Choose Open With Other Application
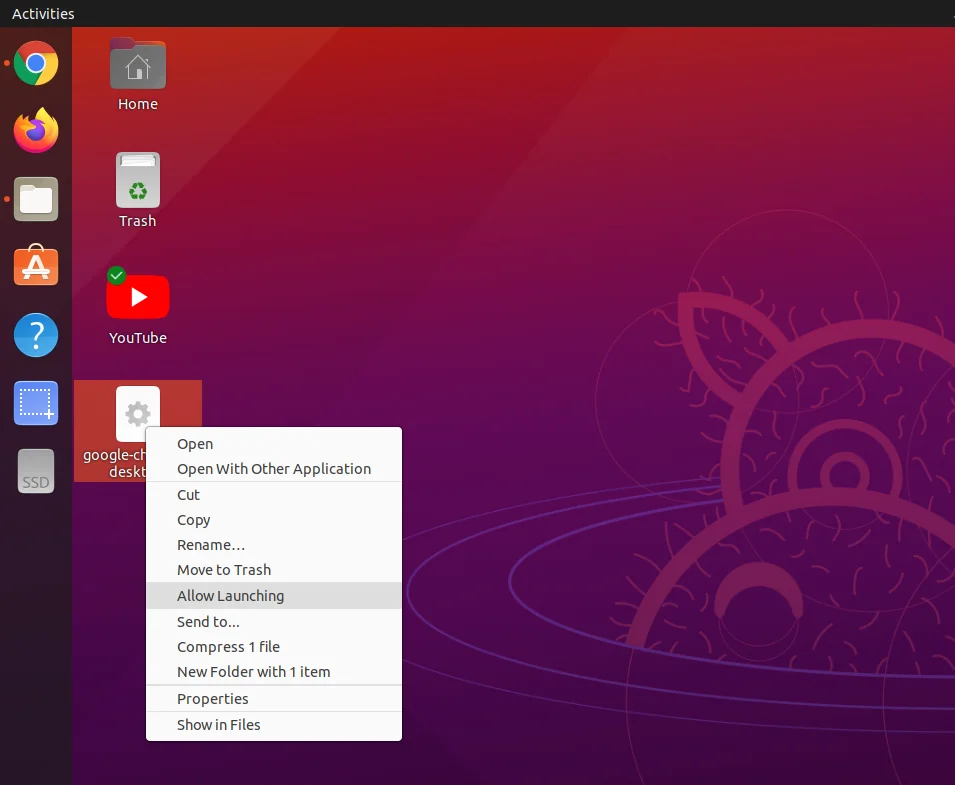The image size is (955, 785). 275,468
